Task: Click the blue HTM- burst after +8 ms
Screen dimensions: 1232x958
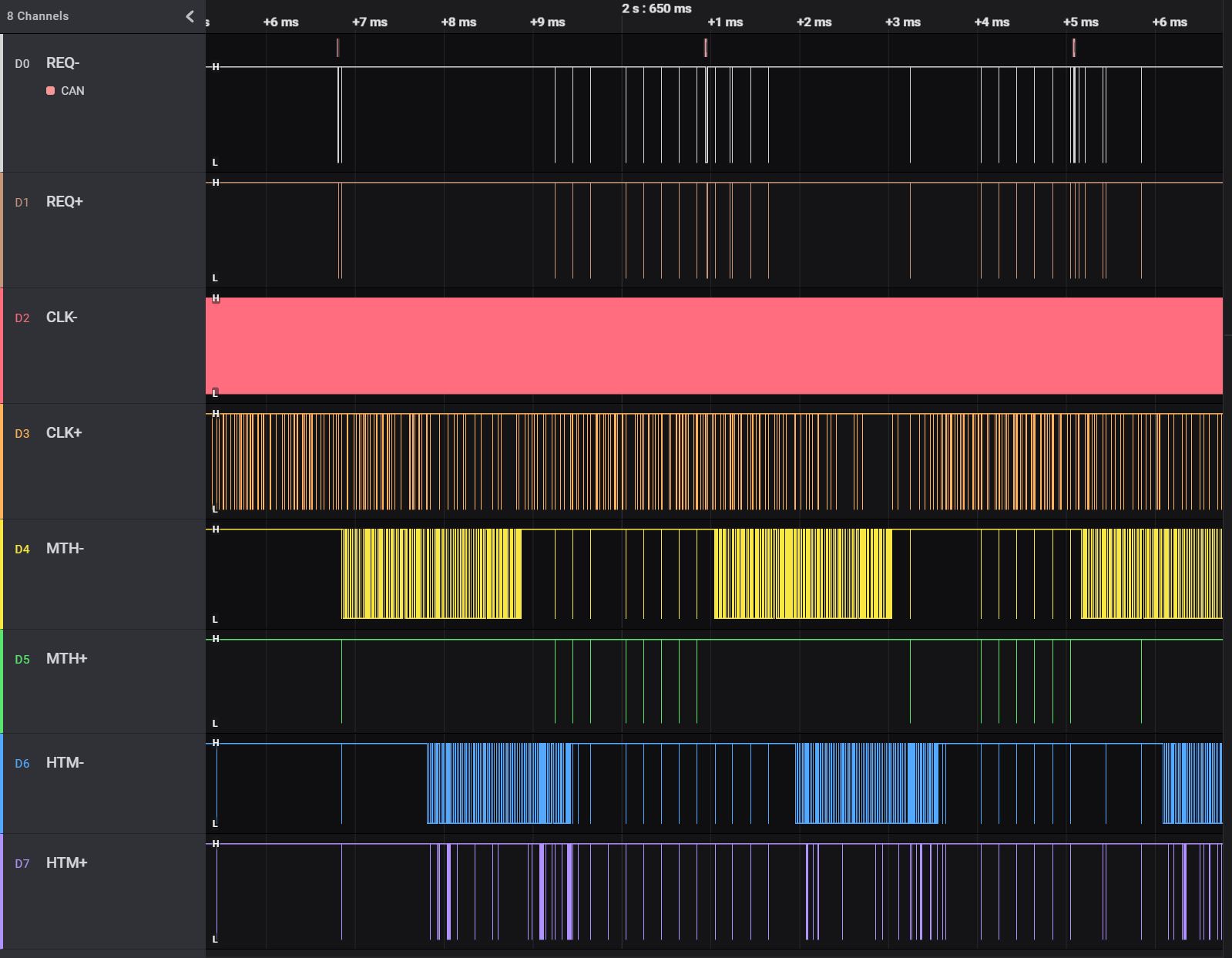Action: point(499,784)
